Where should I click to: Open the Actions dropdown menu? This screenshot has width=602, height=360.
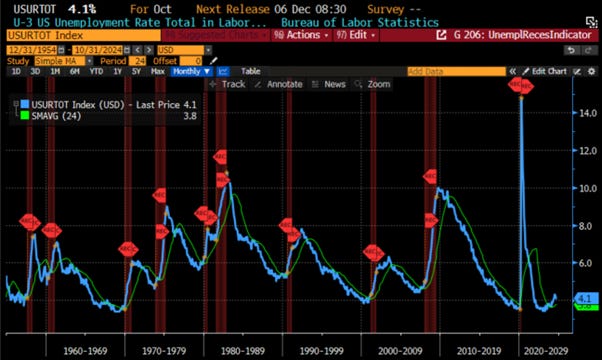coord(301,35)
